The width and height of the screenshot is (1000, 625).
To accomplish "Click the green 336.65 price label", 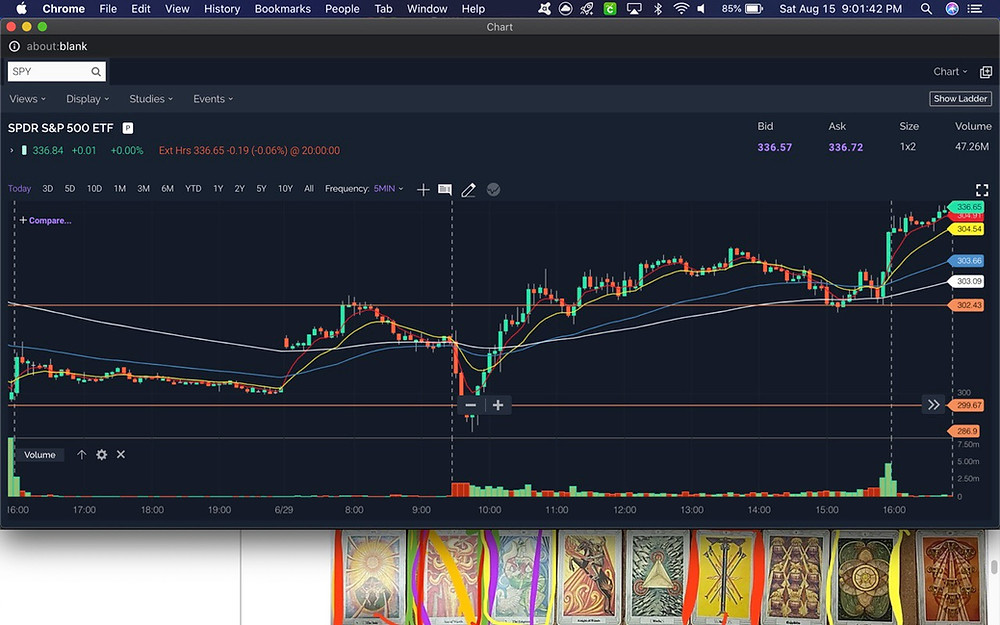I will [x=966, y=207].
